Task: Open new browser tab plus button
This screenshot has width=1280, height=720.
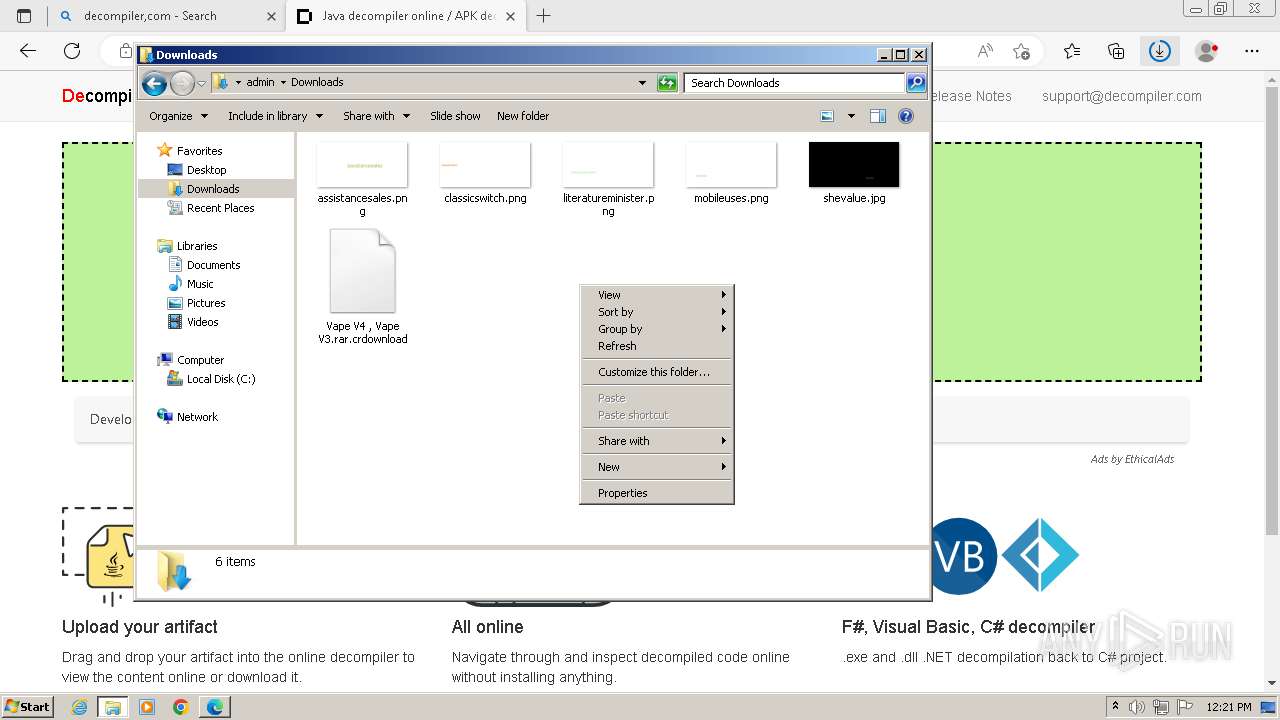Action: click(x=544, y=16)
